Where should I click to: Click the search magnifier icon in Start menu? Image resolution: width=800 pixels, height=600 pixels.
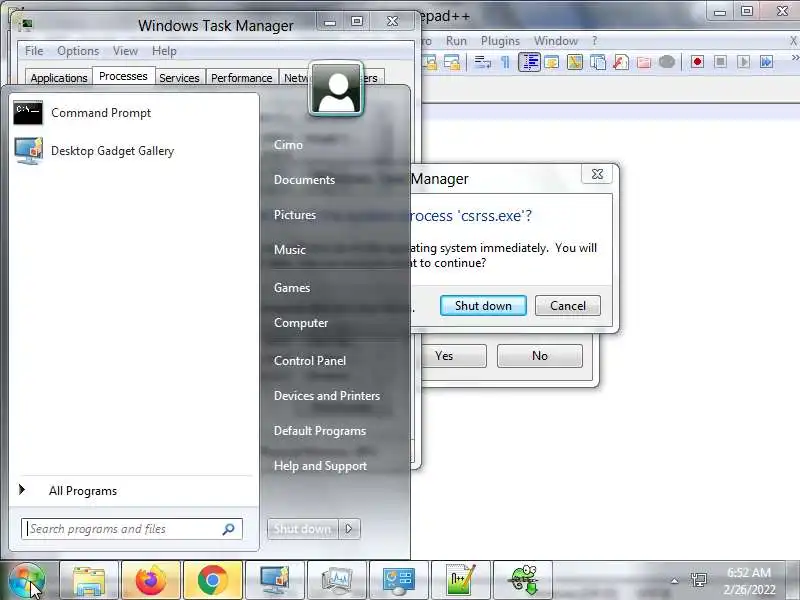click(229, 529)
